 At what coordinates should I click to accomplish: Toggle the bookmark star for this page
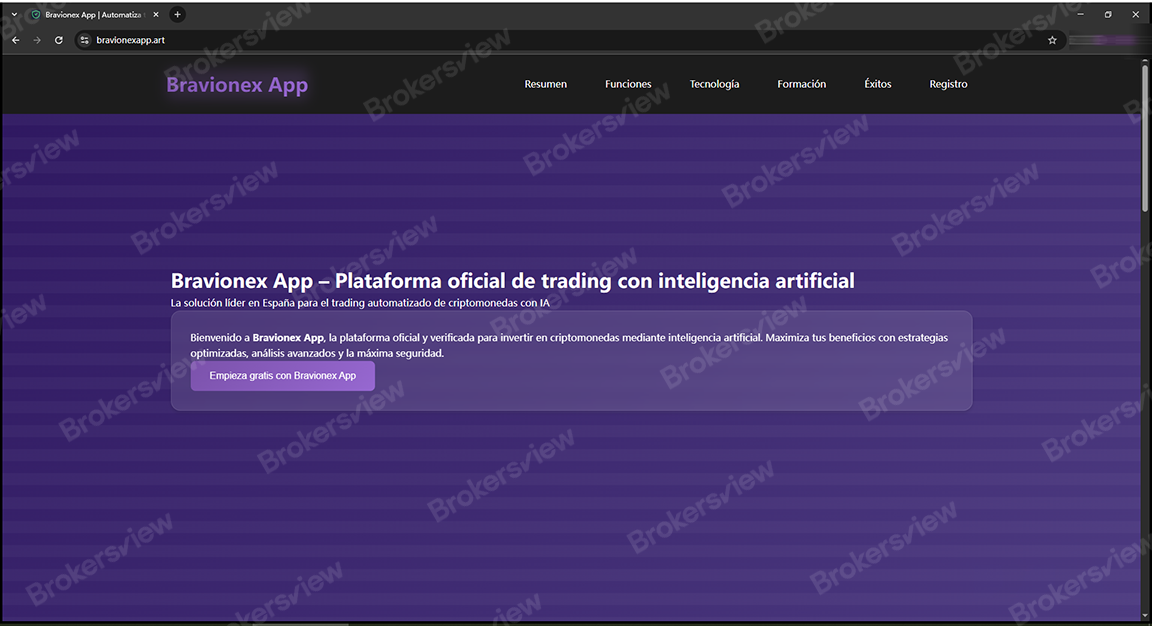1052,40
